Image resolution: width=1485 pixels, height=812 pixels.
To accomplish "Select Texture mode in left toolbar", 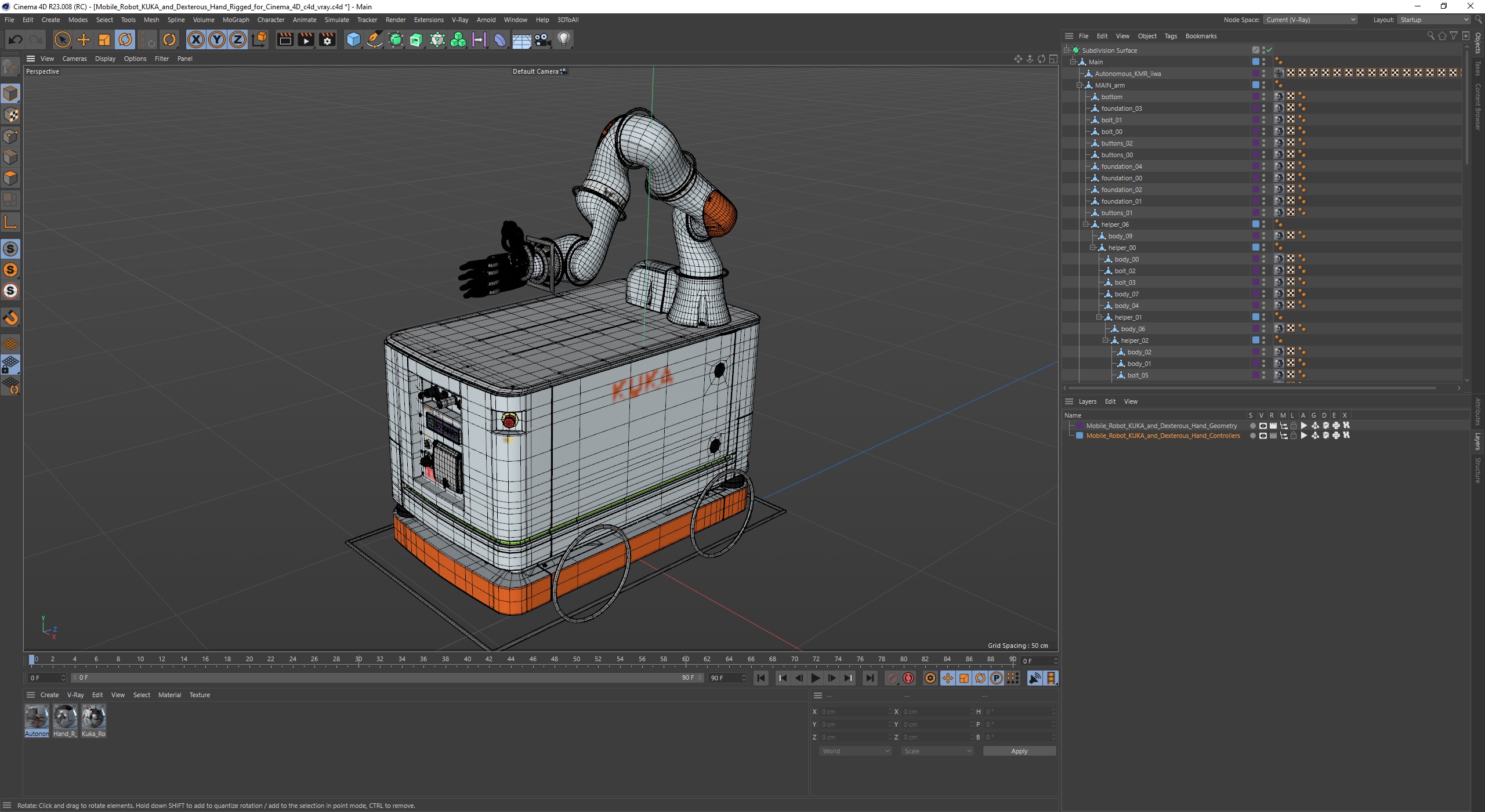I will (10, 115).
